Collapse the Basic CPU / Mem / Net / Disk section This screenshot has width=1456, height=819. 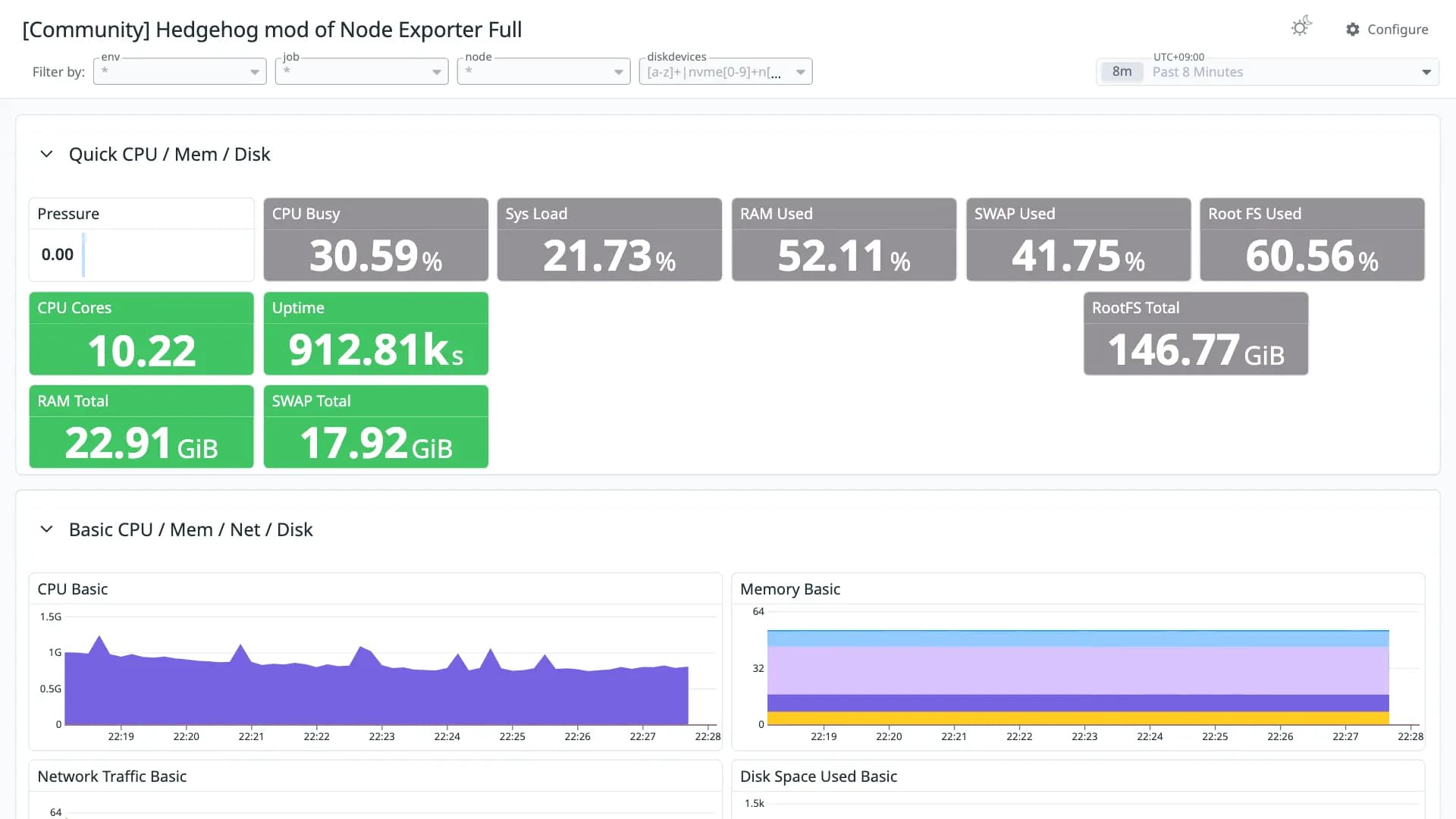46,529
